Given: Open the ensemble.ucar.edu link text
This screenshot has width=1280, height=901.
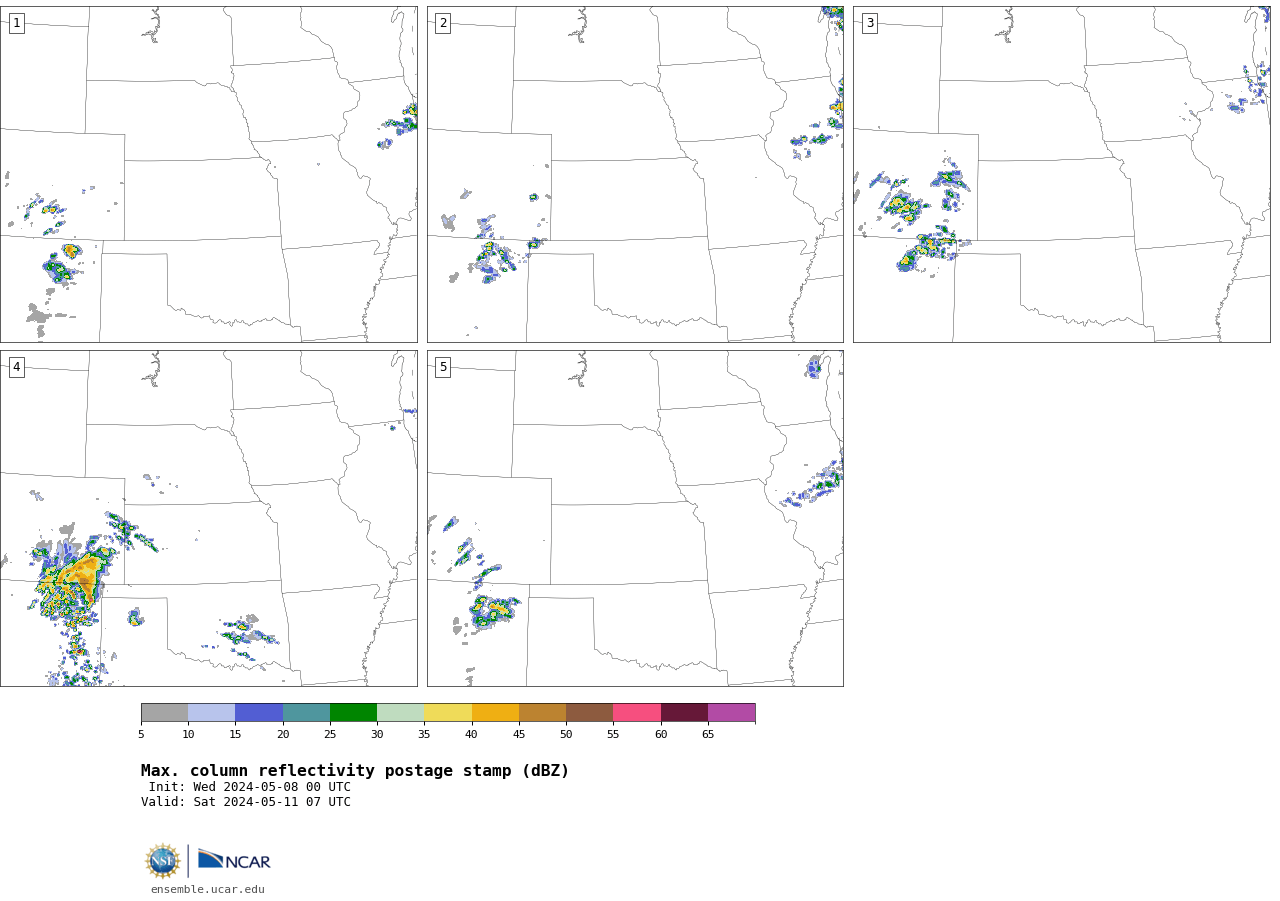Looking at the screenshot, I should [208, 890].
